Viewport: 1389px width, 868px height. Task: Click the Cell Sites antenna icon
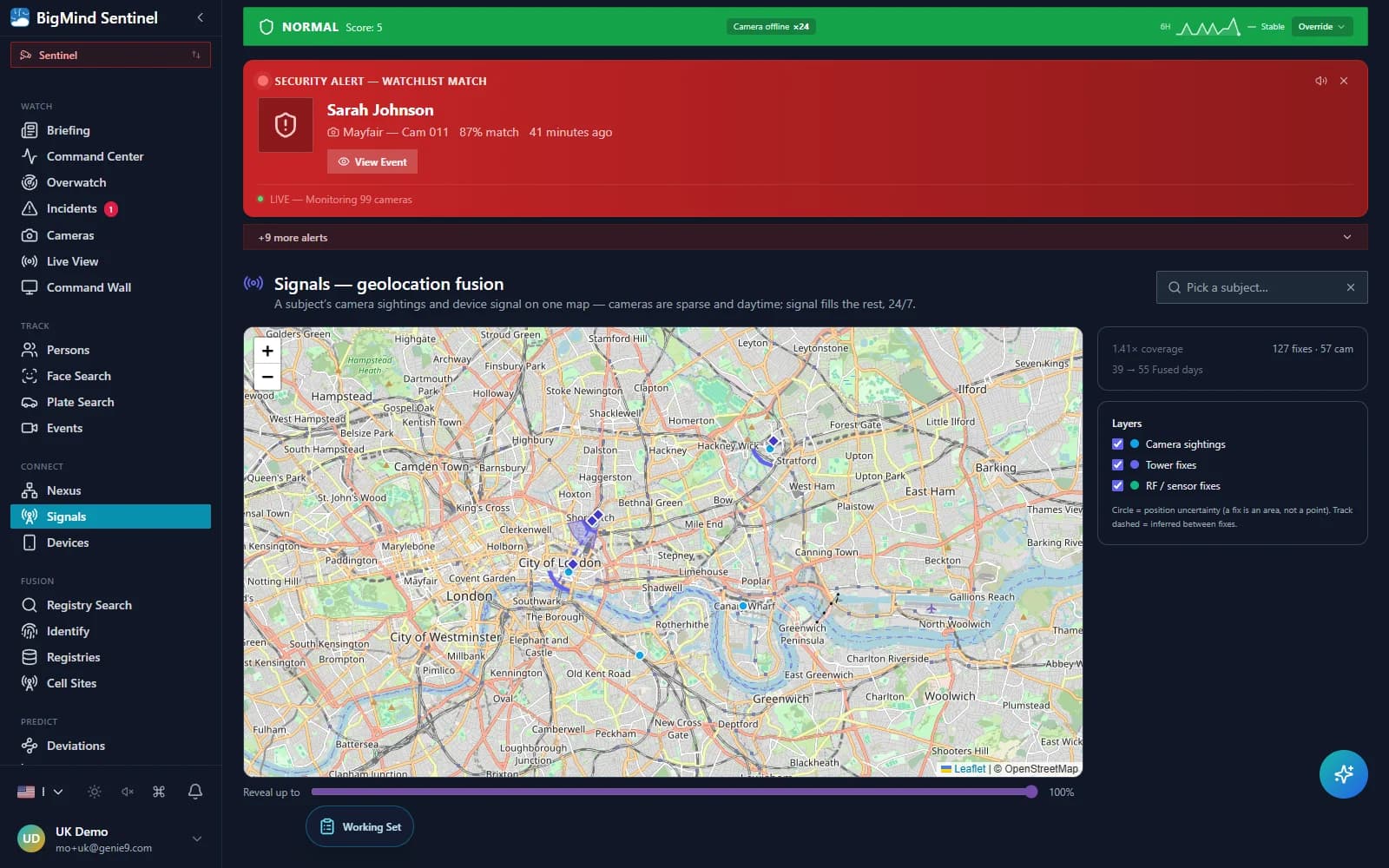tap(30, 683)
